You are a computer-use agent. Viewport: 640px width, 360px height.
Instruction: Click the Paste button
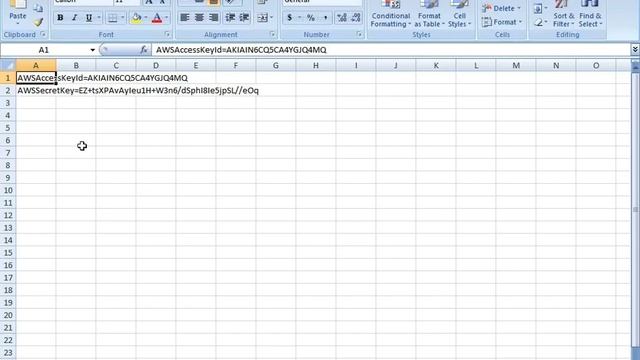(x=18, y=11)
